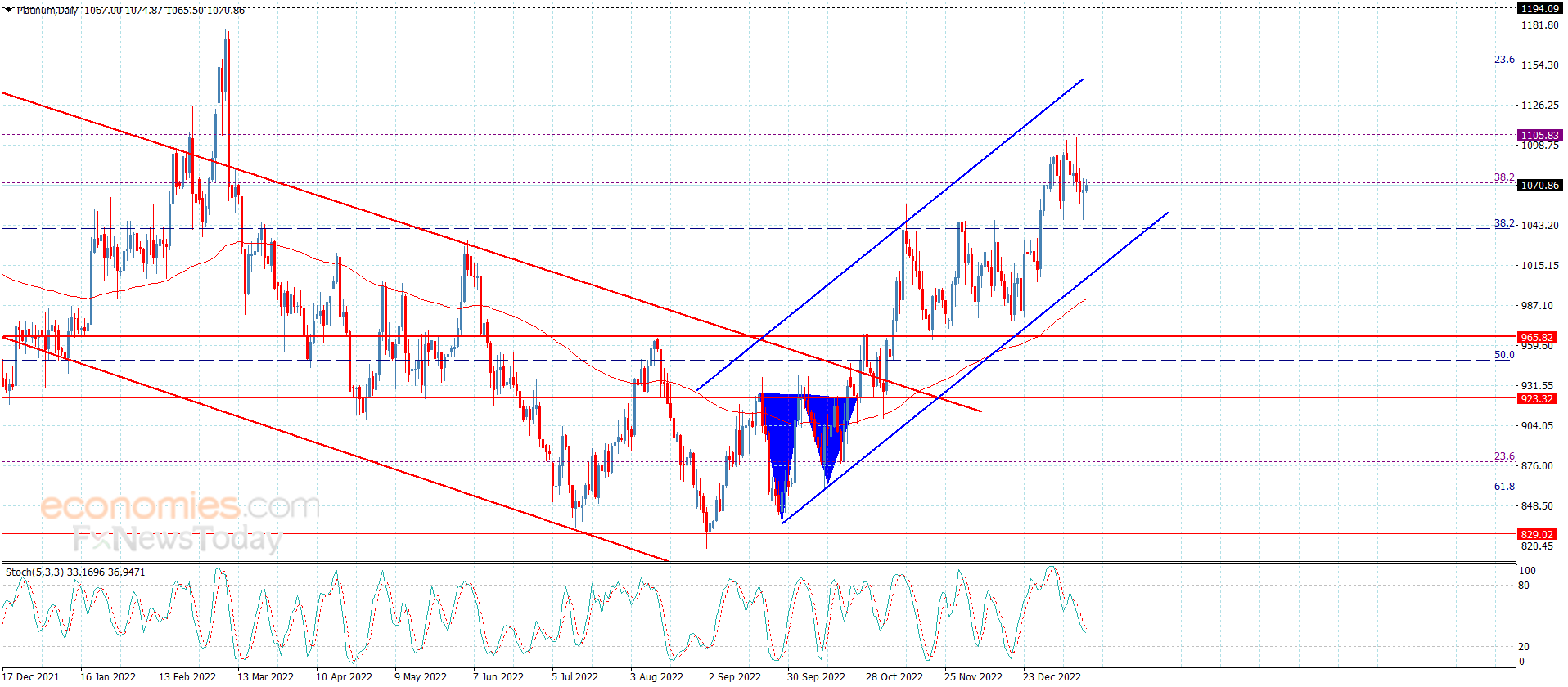1568x687 pixels.
Task: Click the 1015.15 price axis label
Action: tap(1539, 266)
